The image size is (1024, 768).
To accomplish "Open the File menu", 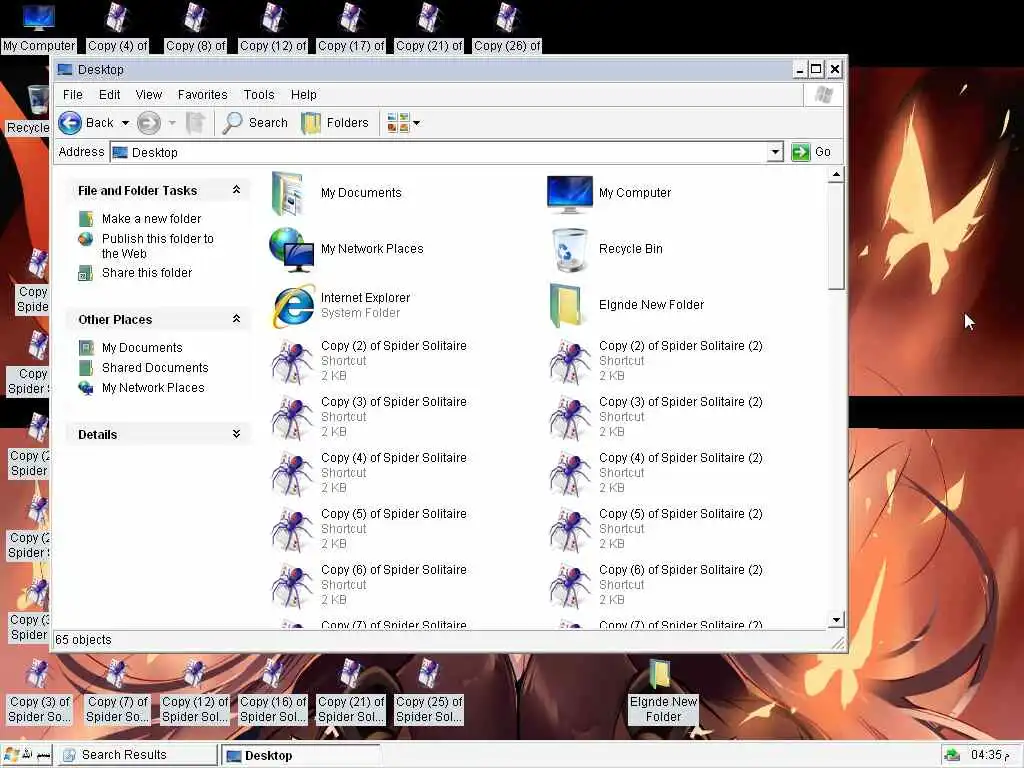I will (x=72, y=95).
